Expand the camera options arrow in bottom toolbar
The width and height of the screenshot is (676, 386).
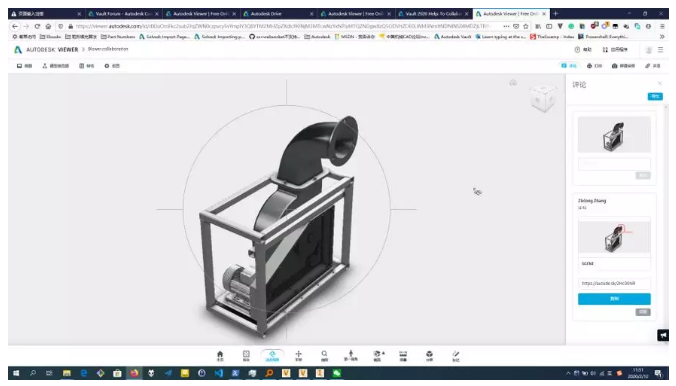click(x=383, y=353)
